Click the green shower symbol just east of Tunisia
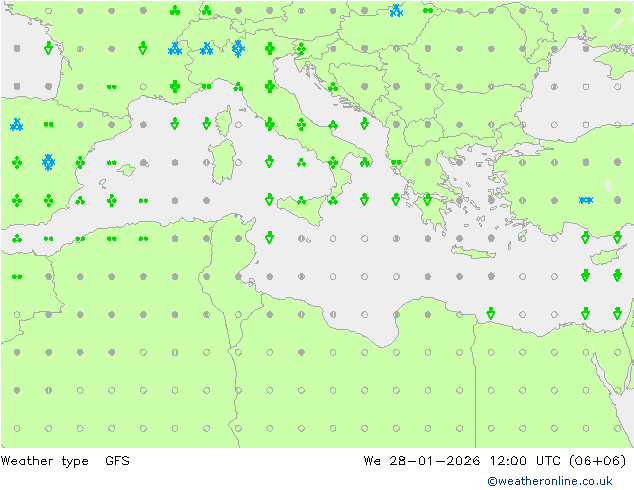 (x=270, y=237)
